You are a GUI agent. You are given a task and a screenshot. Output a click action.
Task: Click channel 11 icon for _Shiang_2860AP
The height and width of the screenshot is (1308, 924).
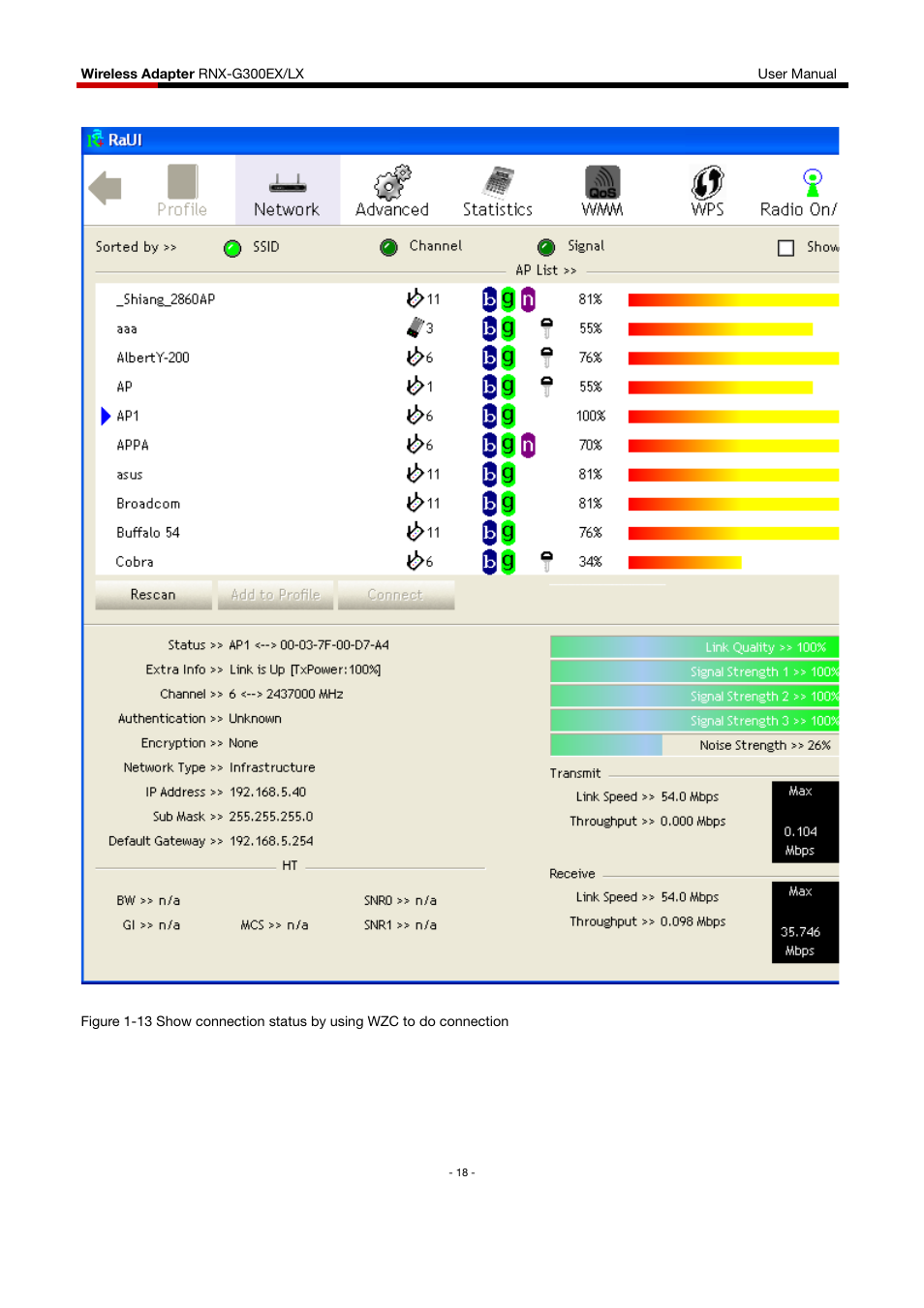pos(416,298)
